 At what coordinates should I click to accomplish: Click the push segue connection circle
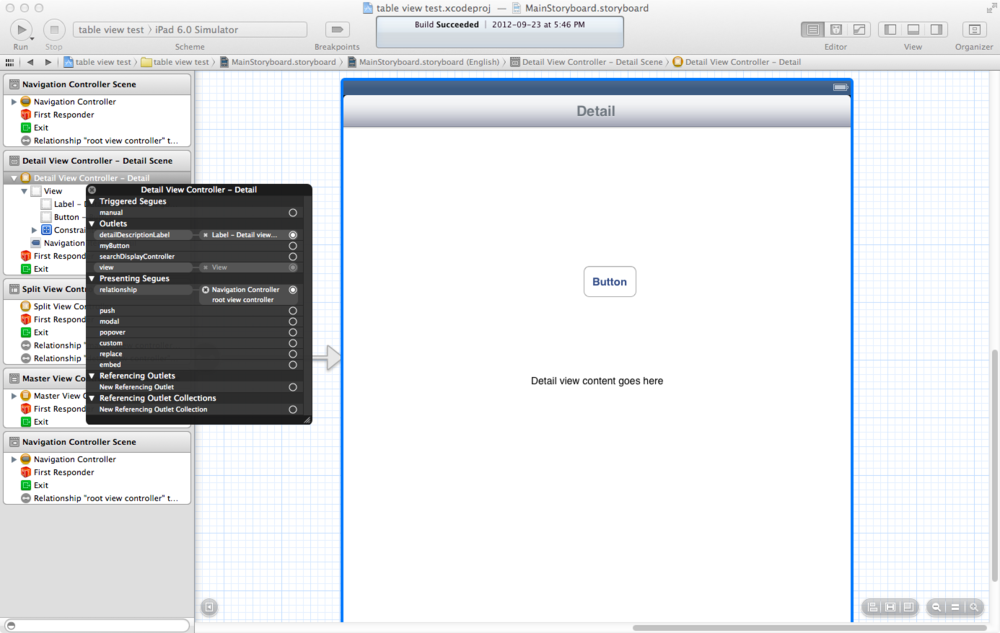coord(293,311)
